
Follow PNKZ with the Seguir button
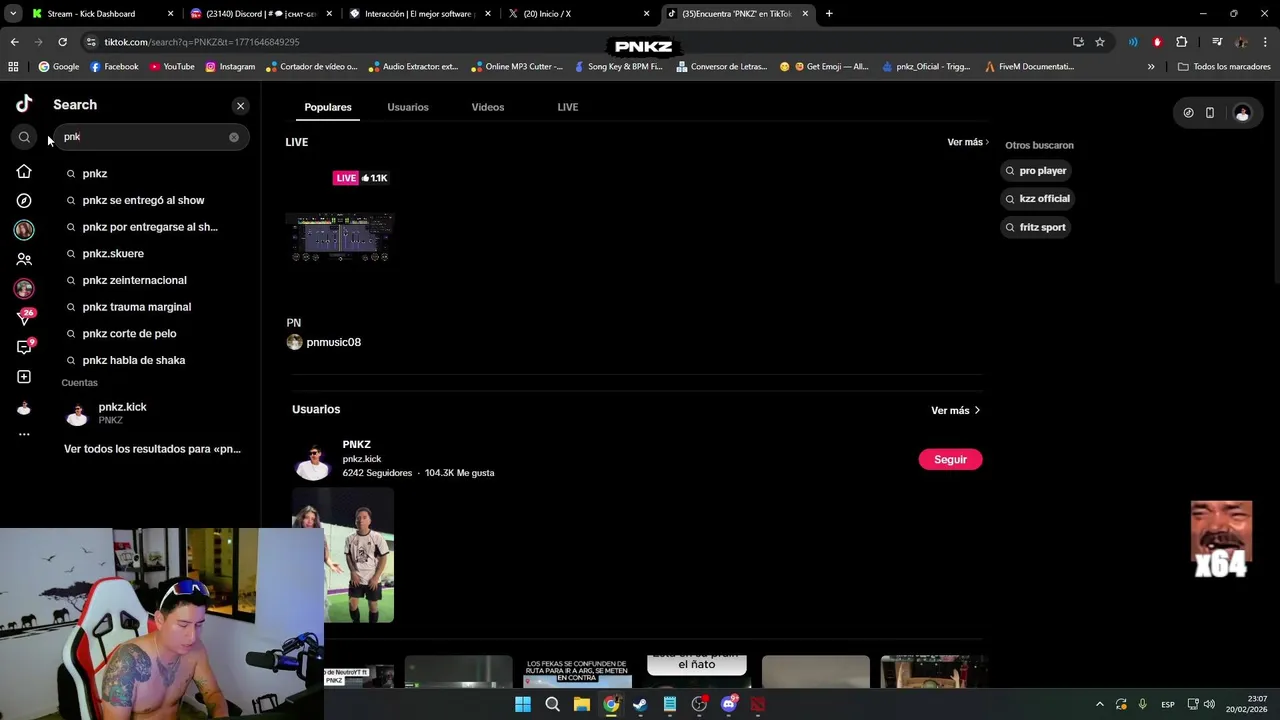click(x=950, y=459)
